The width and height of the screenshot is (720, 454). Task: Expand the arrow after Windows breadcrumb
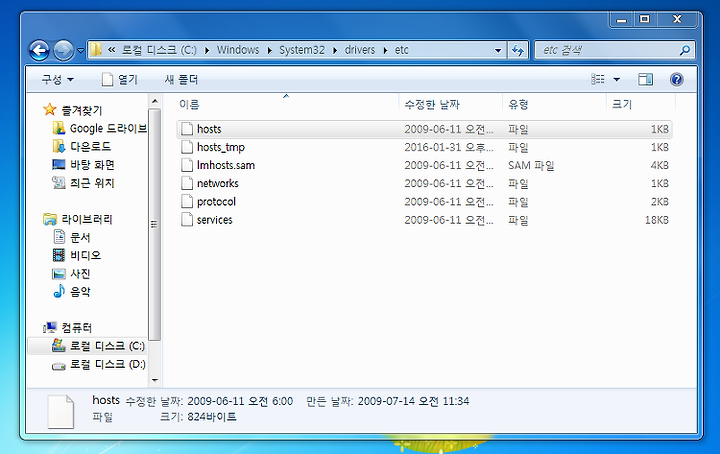click(x=270, y=50)
